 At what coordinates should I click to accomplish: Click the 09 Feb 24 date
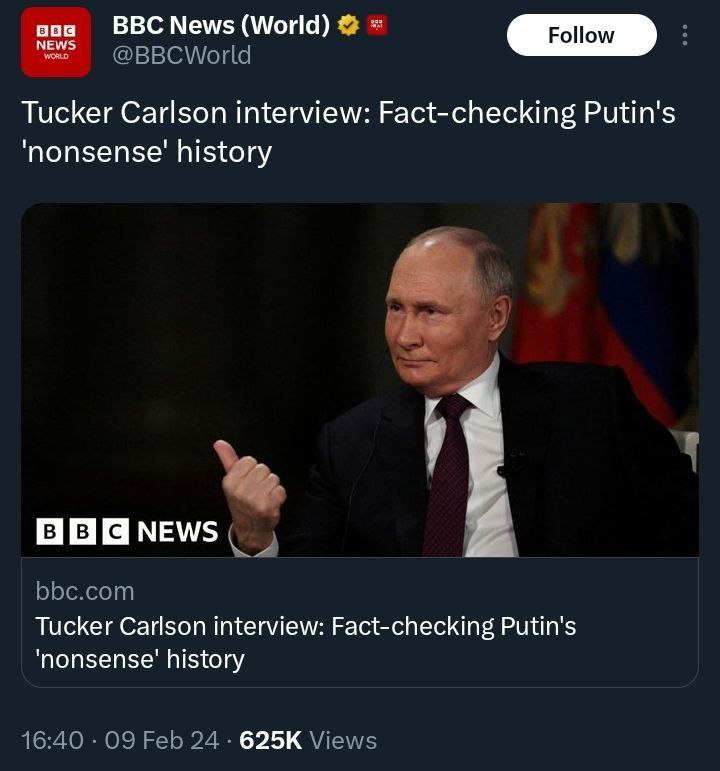click(x=161, y=741)
